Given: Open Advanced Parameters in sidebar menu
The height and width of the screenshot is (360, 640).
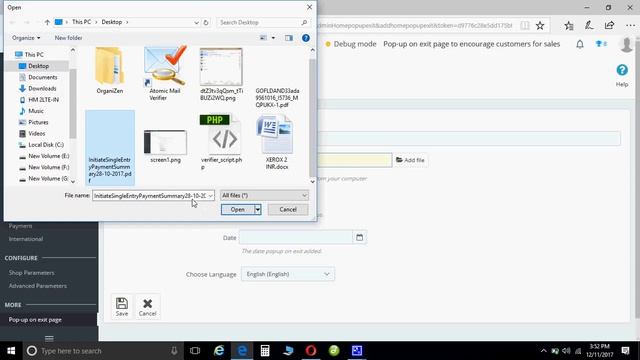Looking at the screenshot, I should click(38, 286).
